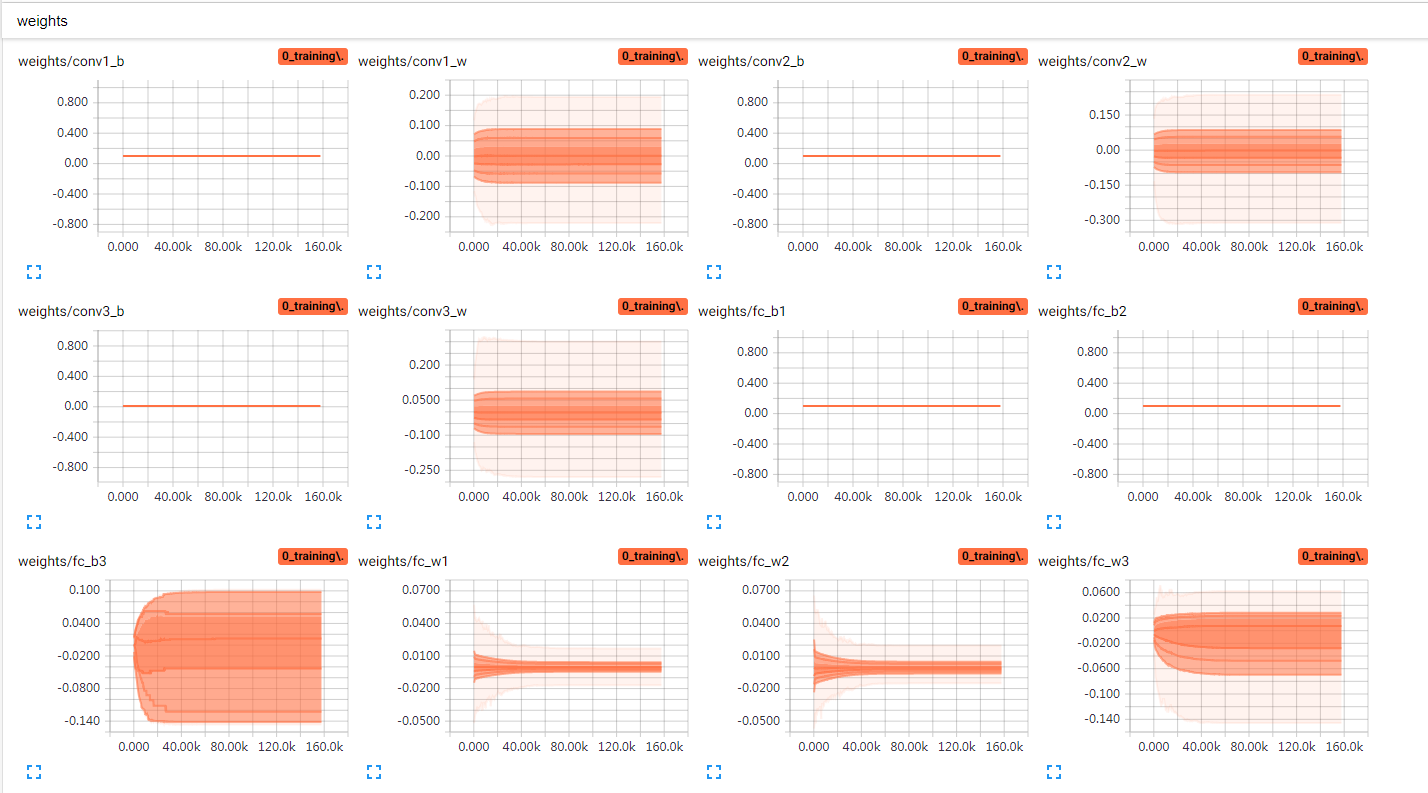The height and width of the screenshot is (793, 1428).
Task: Select the weights/fc_w3 chart title
Action: tap(1083, 562)
